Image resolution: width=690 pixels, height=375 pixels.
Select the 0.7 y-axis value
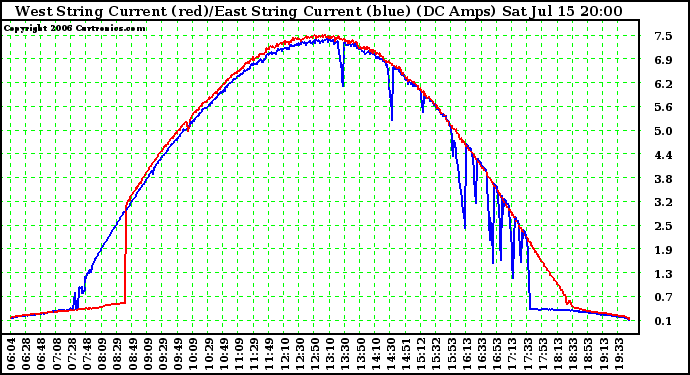tap(663, 297)
